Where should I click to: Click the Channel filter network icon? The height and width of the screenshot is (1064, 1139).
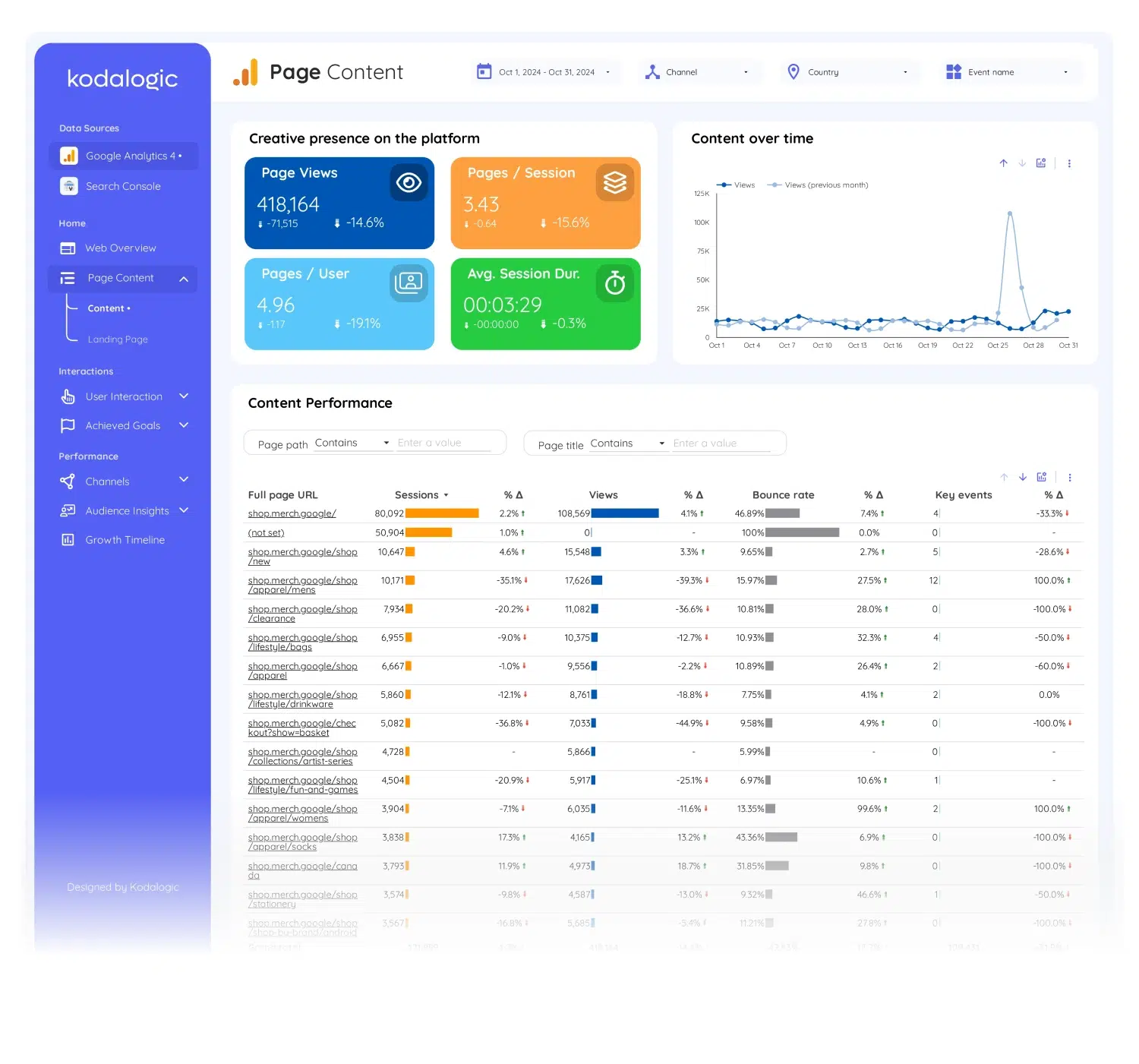pyautogui.click(x=652, y=72)
